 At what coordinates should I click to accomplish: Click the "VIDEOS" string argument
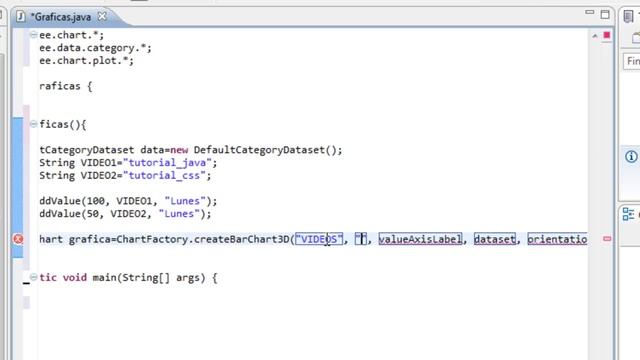[x=319, y=239]
